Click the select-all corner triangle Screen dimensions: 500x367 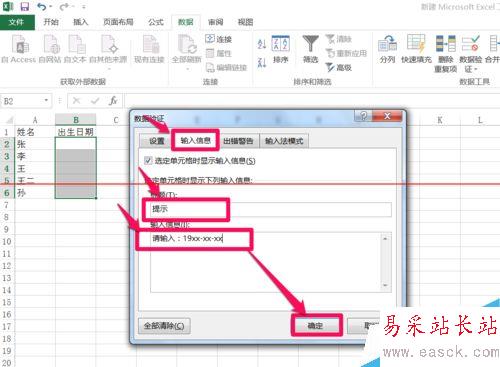tap(9, 120)
